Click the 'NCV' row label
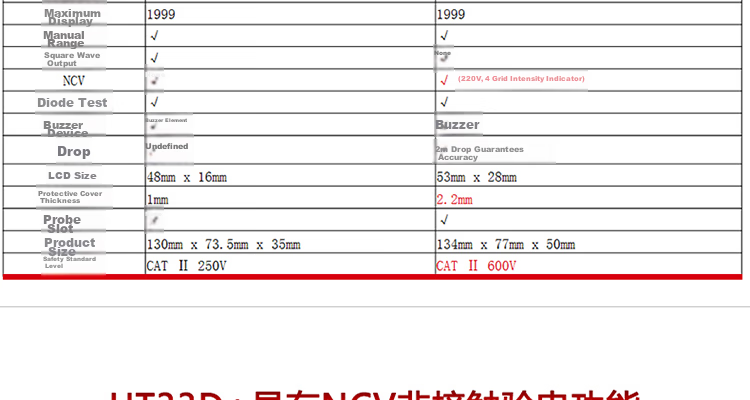This screenshot has width=750, height=400. tap(74, 80)
